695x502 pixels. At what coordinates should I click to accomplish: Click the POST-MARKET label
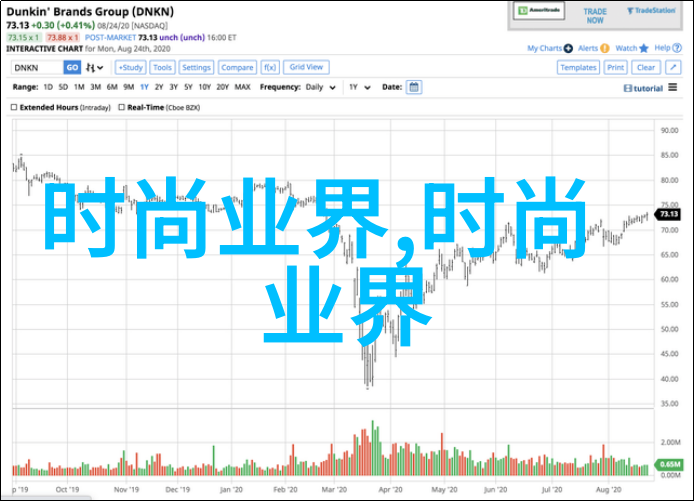110,38
